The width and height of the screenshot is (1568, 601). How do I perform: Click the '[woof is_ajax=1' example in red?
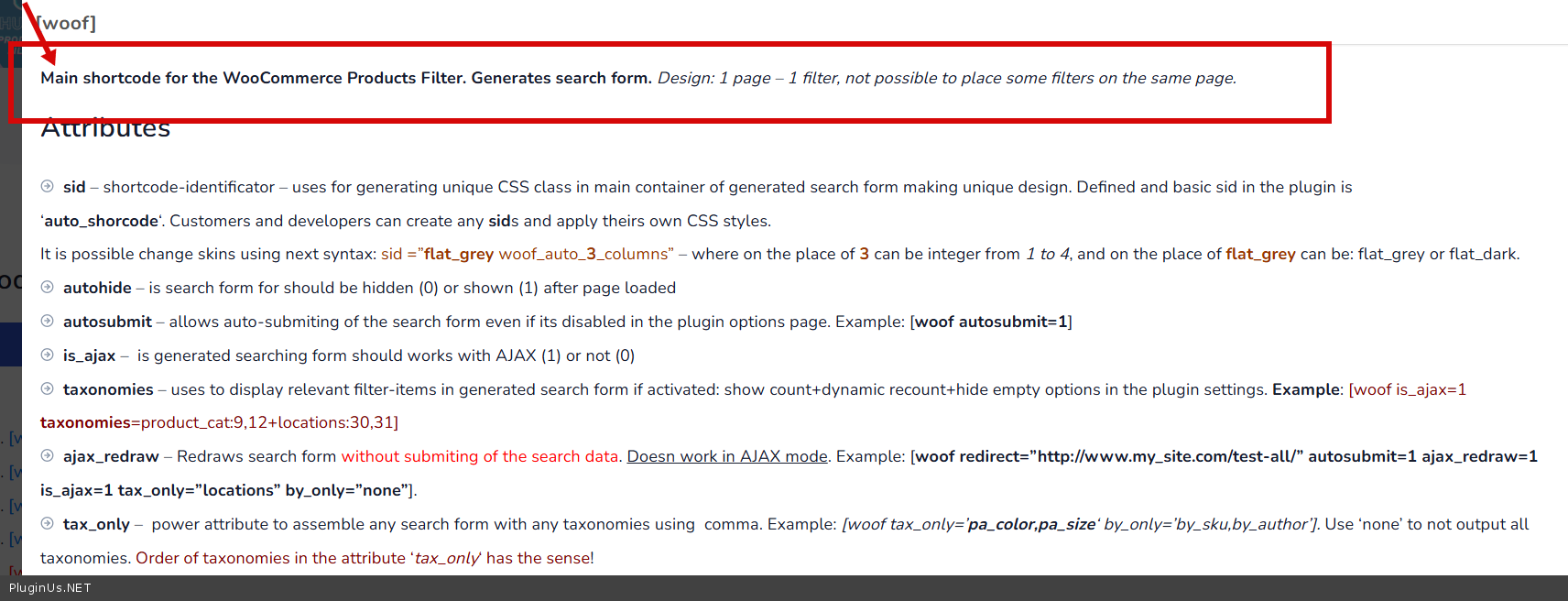pyautogui.click(x=1408, y=389)
